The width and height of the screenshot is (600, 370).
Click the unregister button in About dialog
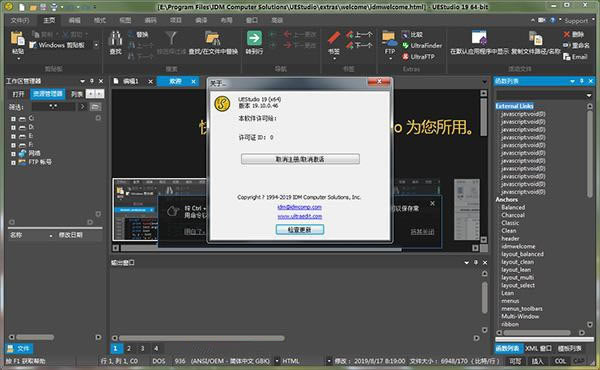tap(300, 159)
